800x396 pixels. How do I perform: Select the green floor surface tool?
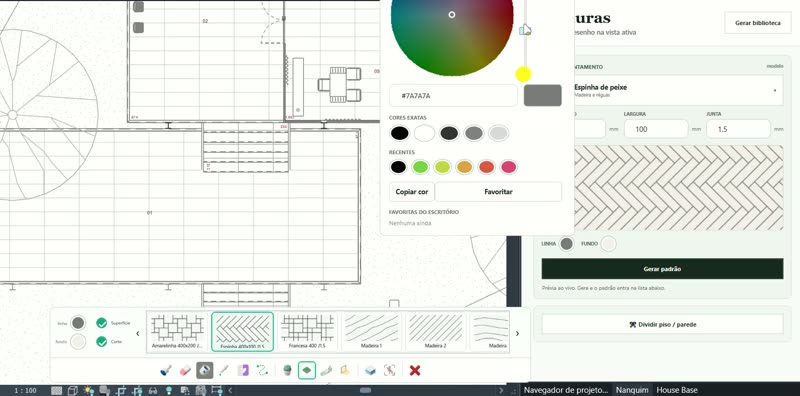coord(307,370)
